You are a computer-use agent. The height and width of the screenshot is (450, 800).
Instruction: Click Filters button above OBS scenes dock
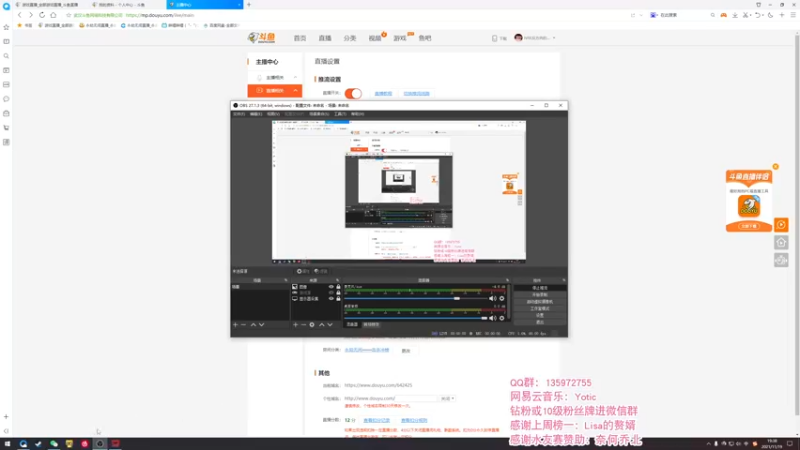coord(321,271)
